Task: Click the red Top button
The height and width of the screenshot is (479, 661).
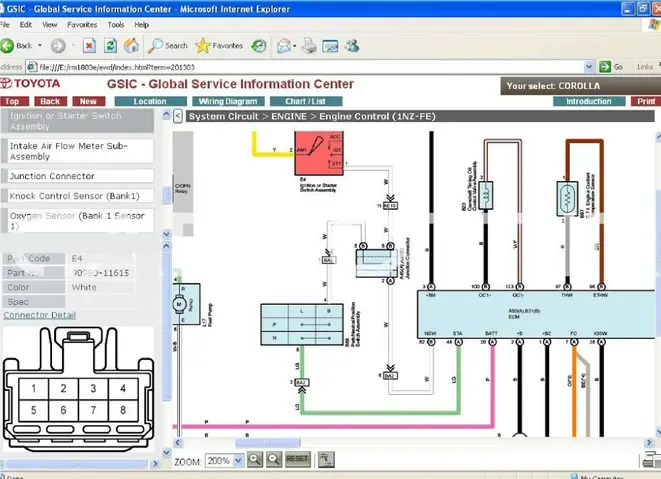Action: (x=14, y=101)
